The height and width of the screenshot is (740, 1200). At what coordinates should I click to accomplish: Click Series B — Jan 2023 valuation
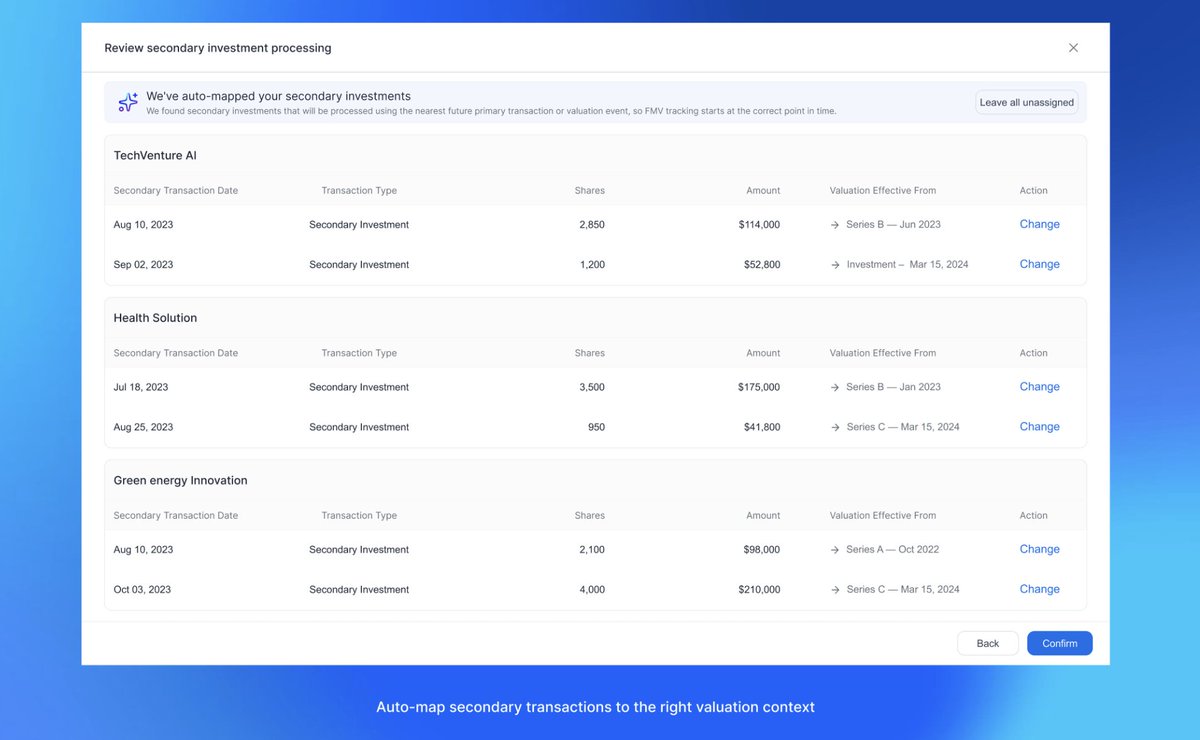coord(893,387)
